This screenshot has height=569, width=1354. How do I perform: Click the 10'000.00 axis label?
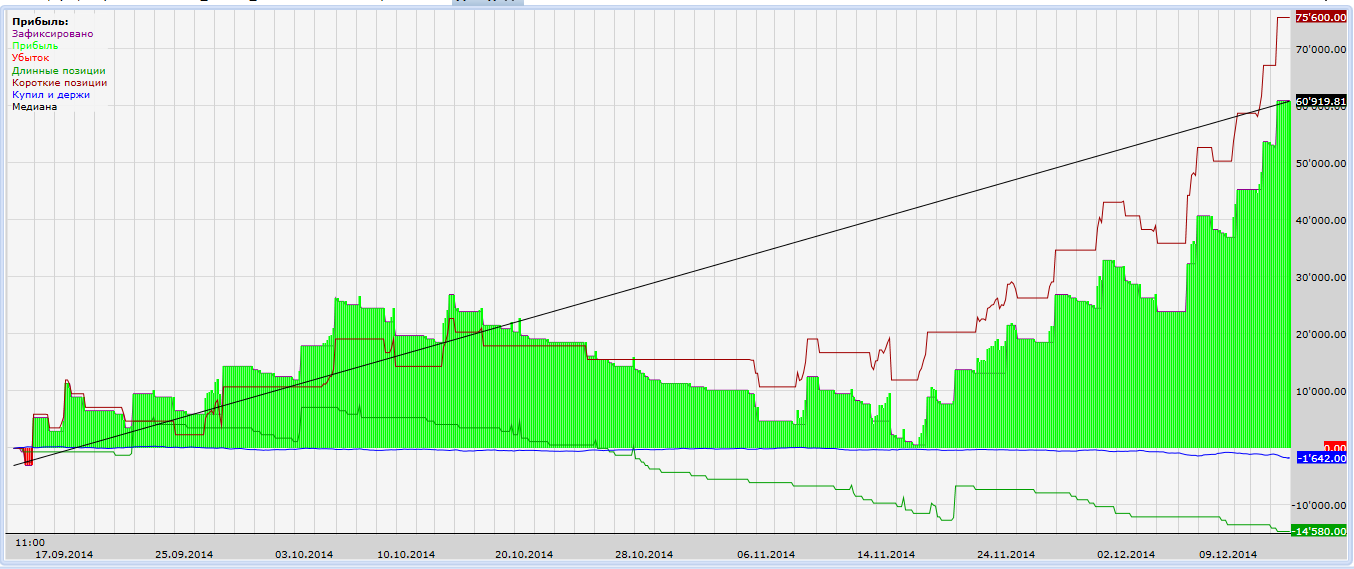(x=1321, y=391)
